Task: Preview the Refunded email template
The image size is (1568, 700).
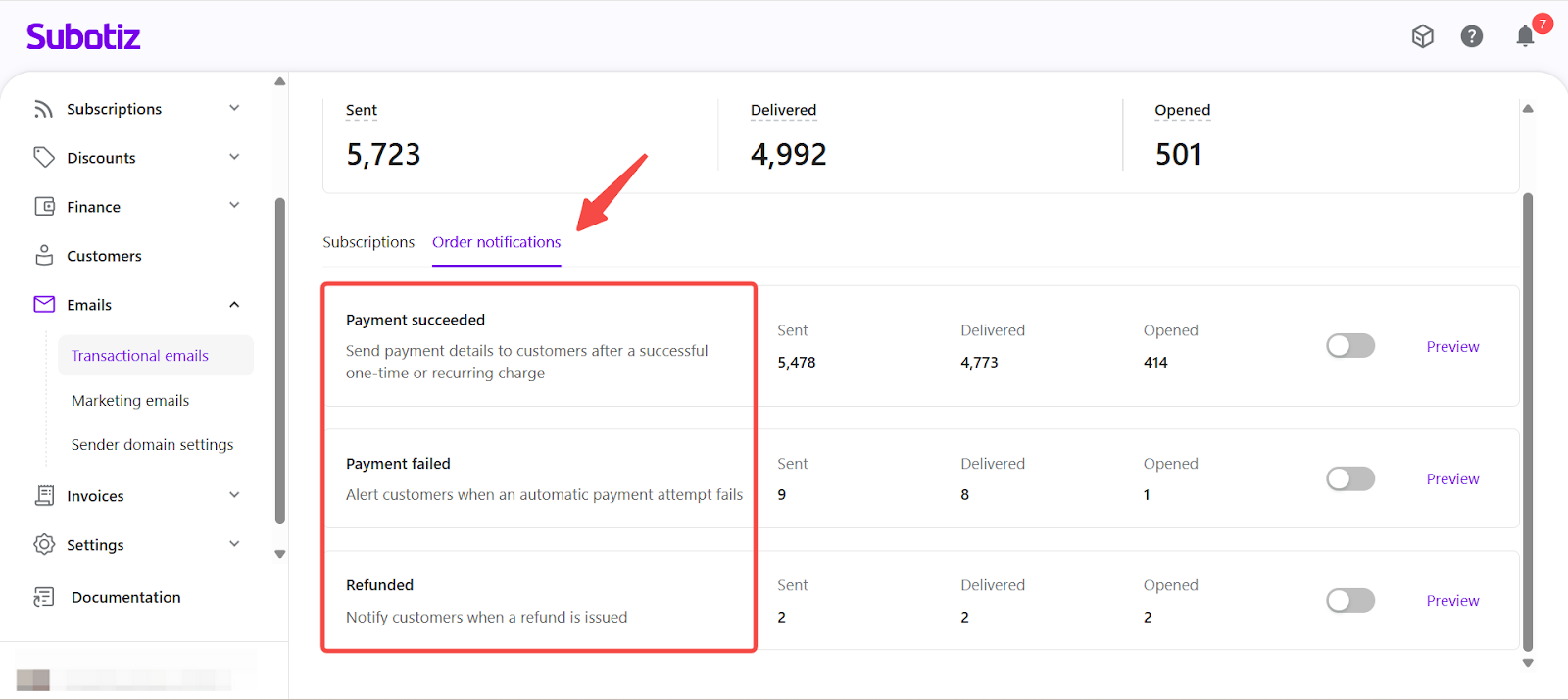Action: [1452, 601]
